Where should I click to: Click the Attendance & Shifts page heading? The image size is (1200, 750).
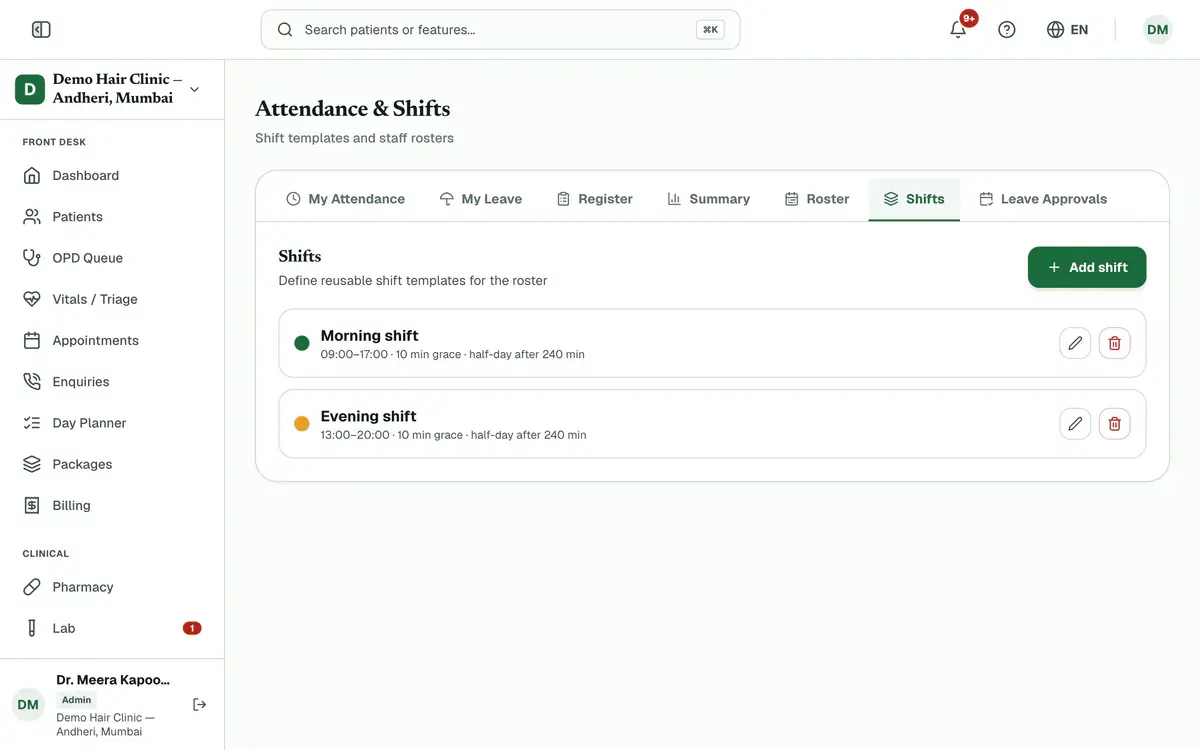352,109
